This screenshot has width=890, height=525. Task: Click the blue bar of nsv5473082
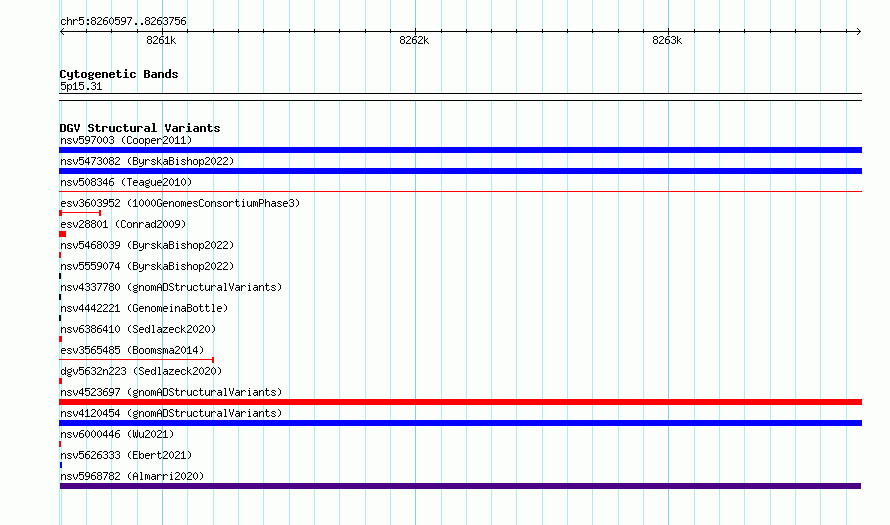tap(460, 171)
